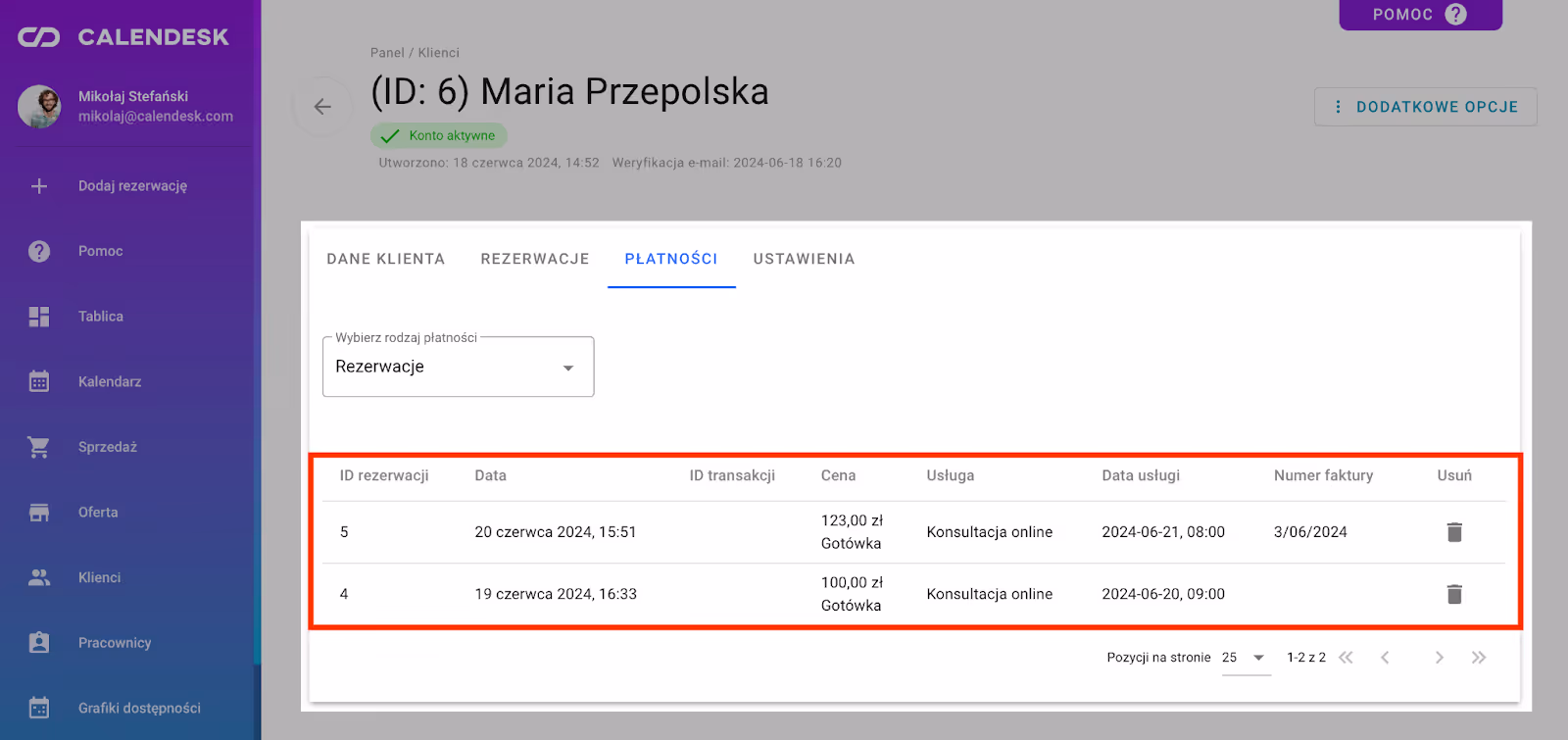Click the purple Pomoc button
This screenshot has width=1568, height=740.
tap(1419, 15)
